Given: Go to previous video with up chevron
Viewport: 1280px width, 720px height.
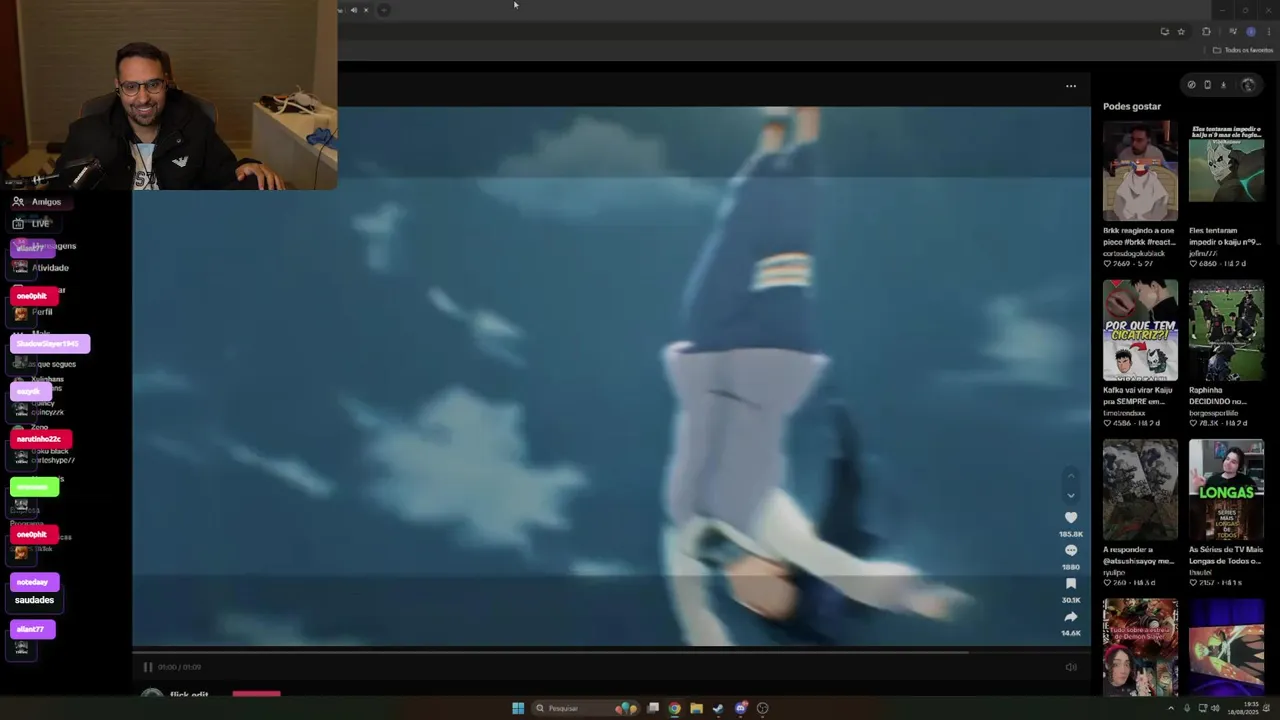Looking at the screenshot, I should [1071, 476].
